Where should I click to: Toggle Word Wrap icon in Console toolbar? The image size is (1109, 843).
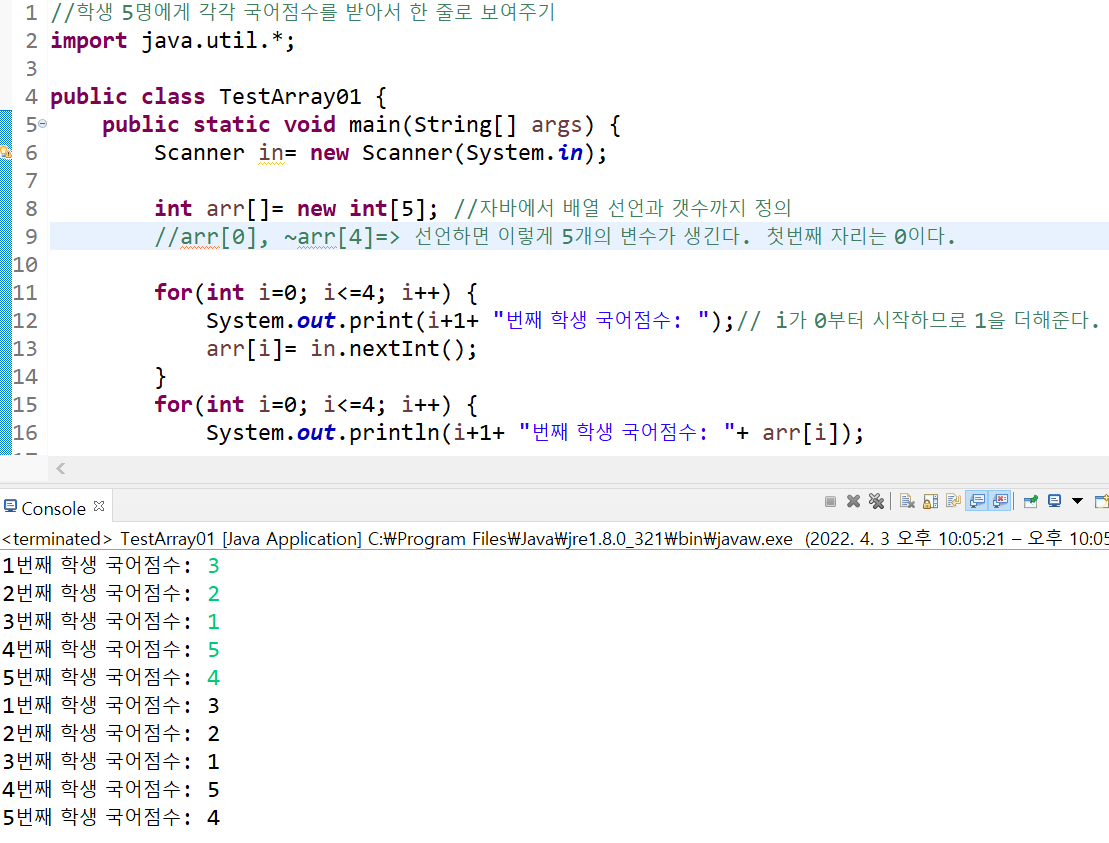(953, 501)
